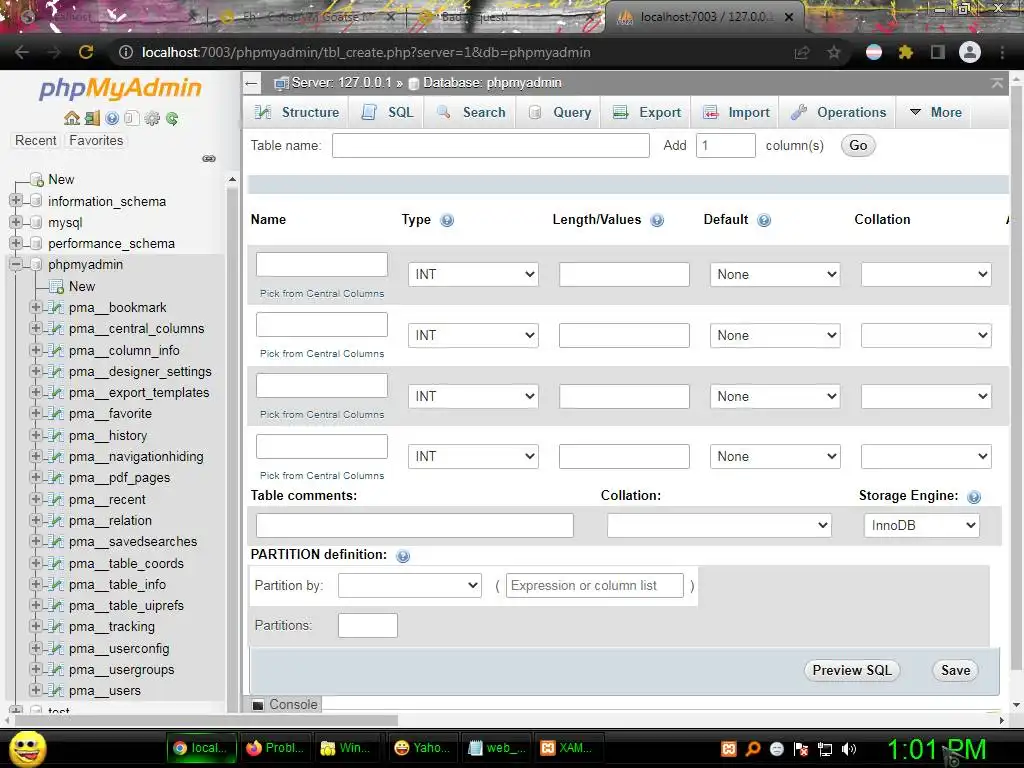Open the table Collation dropdown
The image size is (1024, 768).
tap(719, 525)
